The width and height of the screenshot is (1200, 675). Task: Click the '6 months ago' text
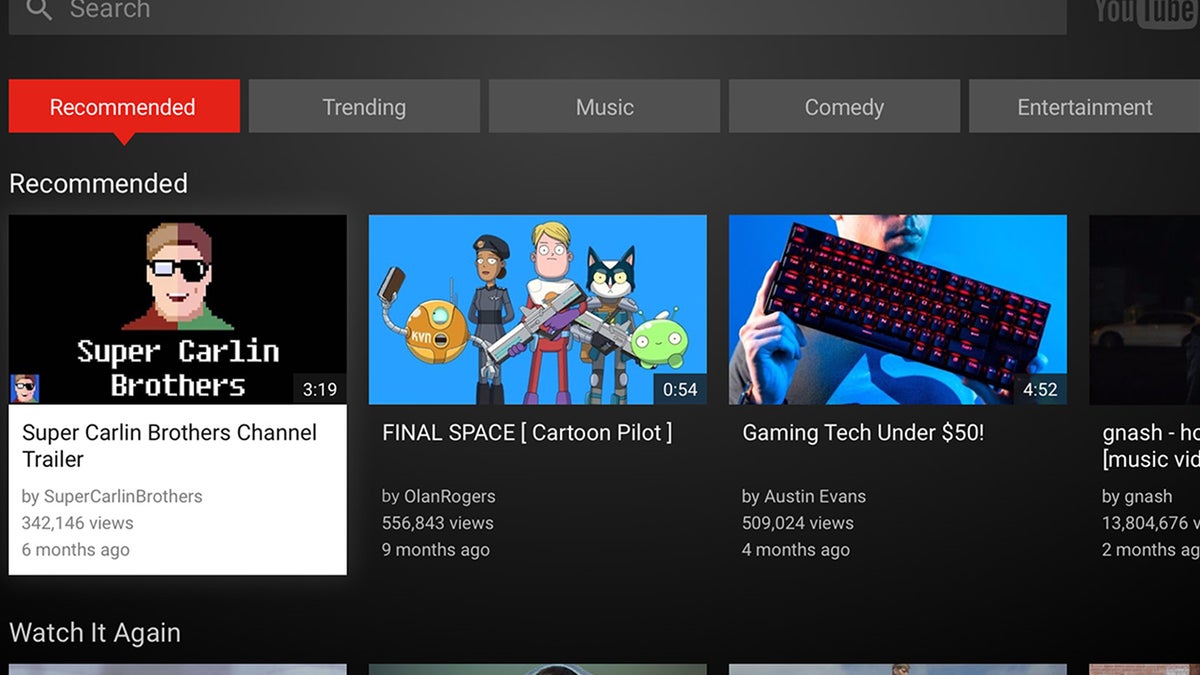76,550
